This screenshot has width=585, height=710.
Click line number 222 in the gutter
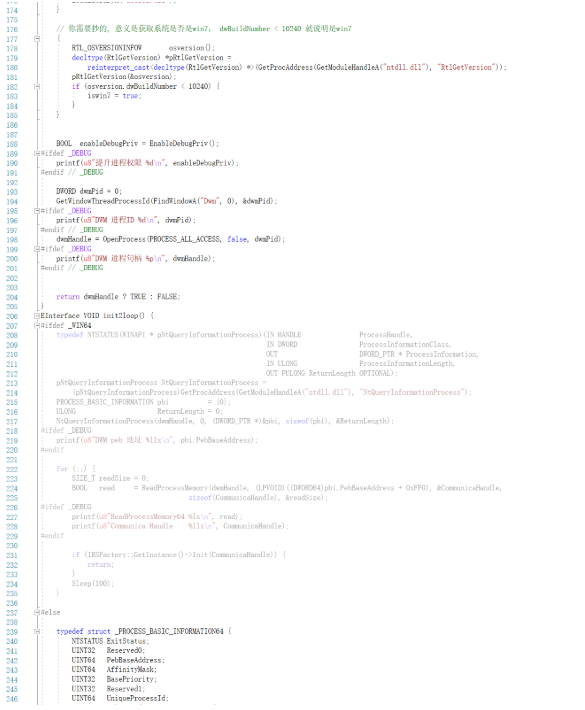tap(12, 469)
